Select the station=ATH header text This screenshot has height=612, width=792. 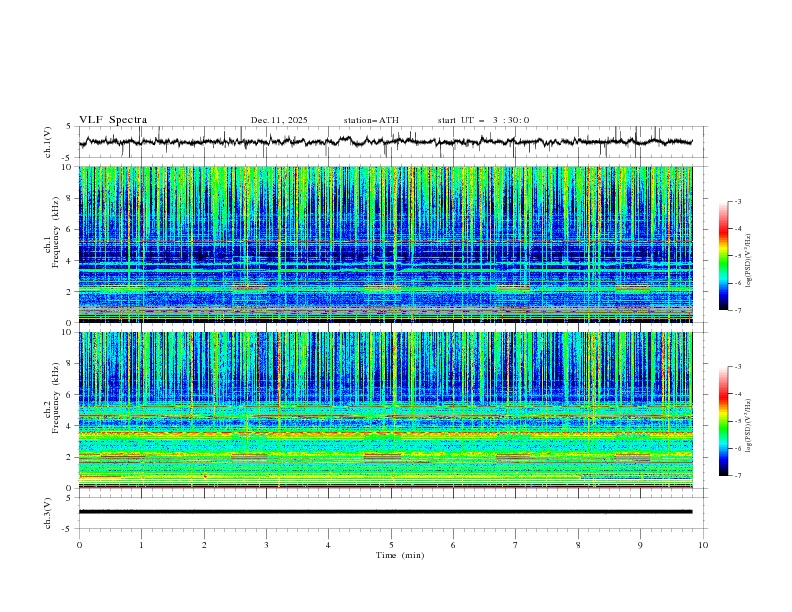click(371, 120)
